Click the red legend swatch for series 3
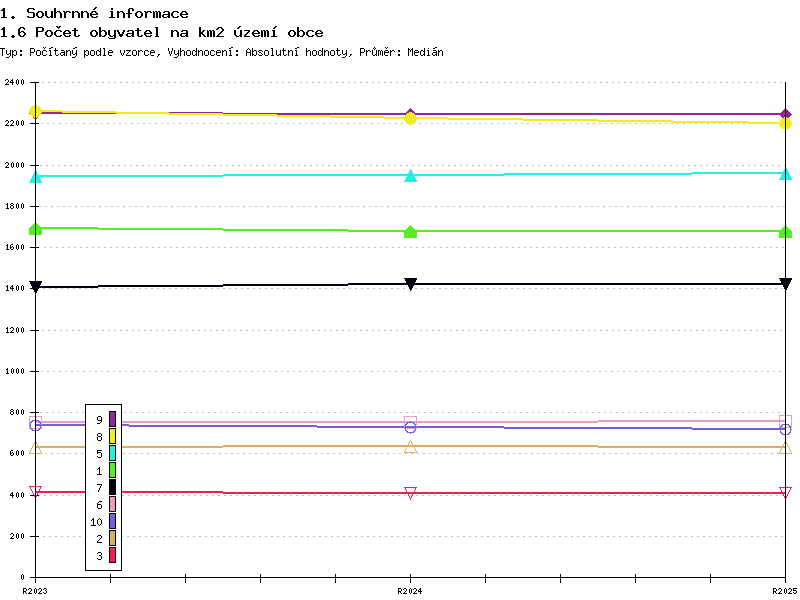Viewport: 800px width, 600px height. (x=112, y=555)
